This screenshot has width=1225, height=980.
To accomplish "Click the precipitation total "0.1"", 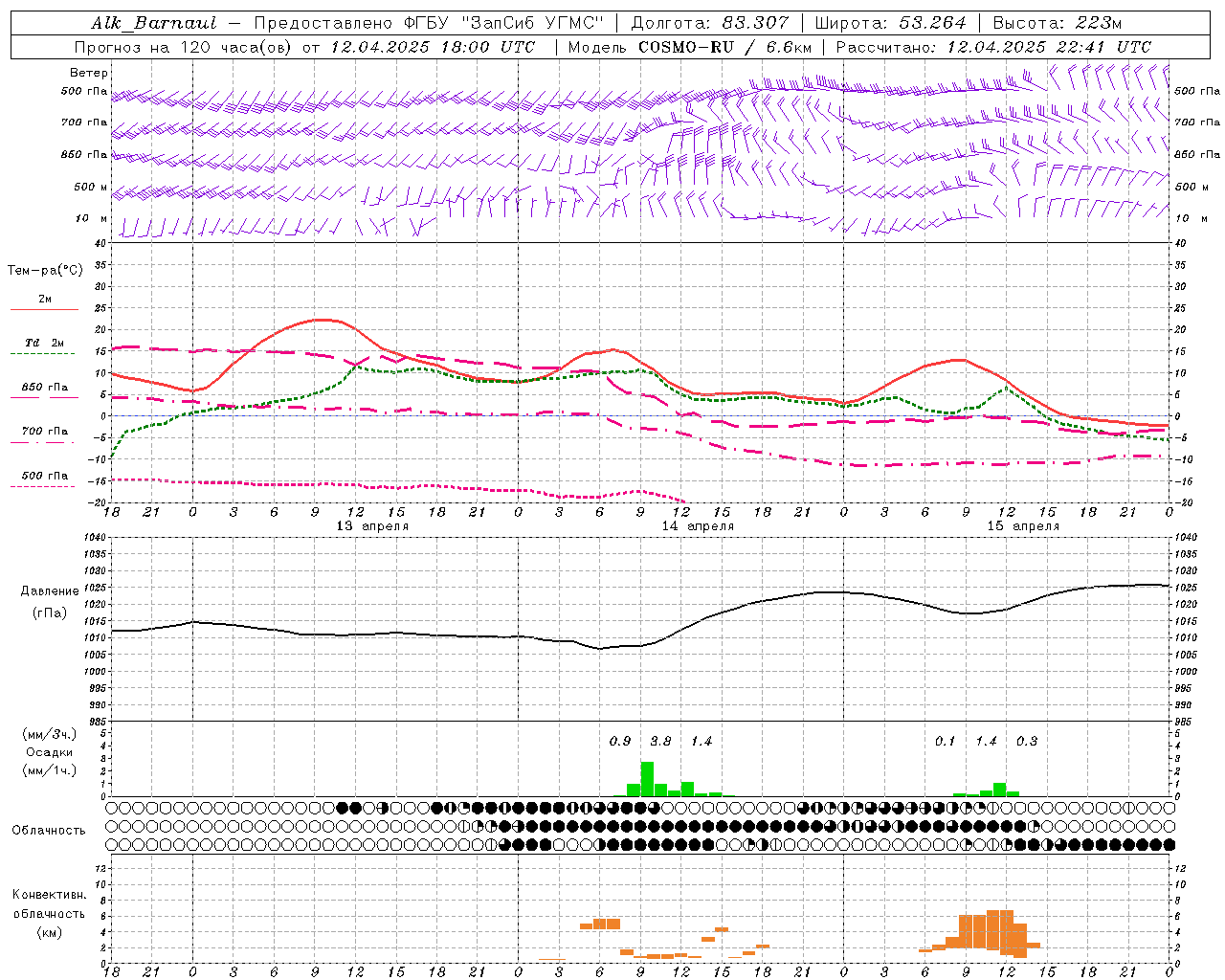I will pyautogui.click(x=945, y=742).
